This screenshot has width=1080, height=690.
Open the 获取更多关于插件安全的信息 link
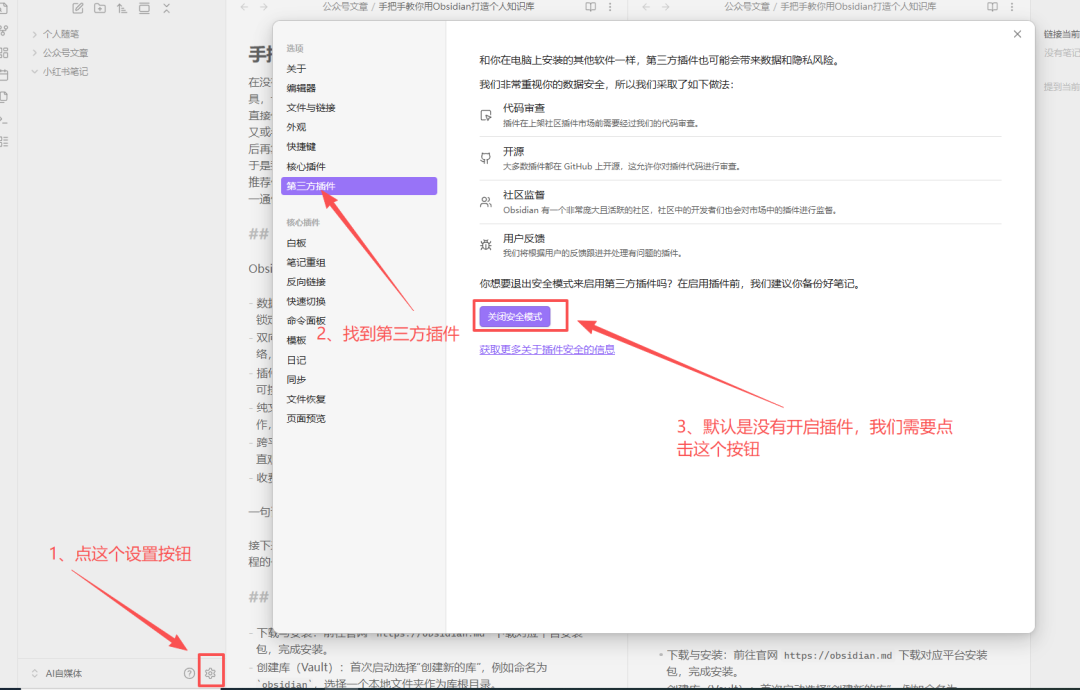click(546, 350)
